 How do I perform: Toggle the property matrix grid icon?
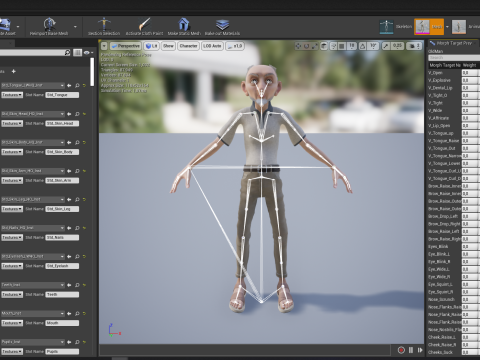[77, 52]
